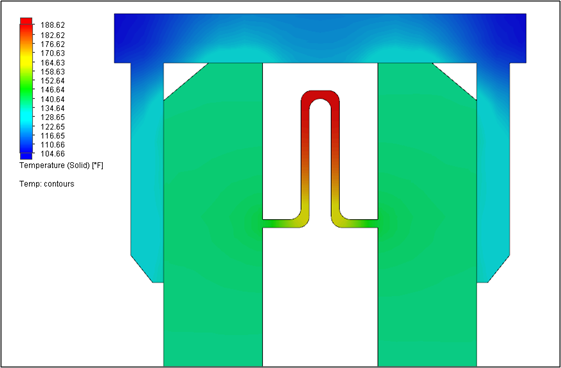Click the temperature color scale bar

(x=26, y=88)
